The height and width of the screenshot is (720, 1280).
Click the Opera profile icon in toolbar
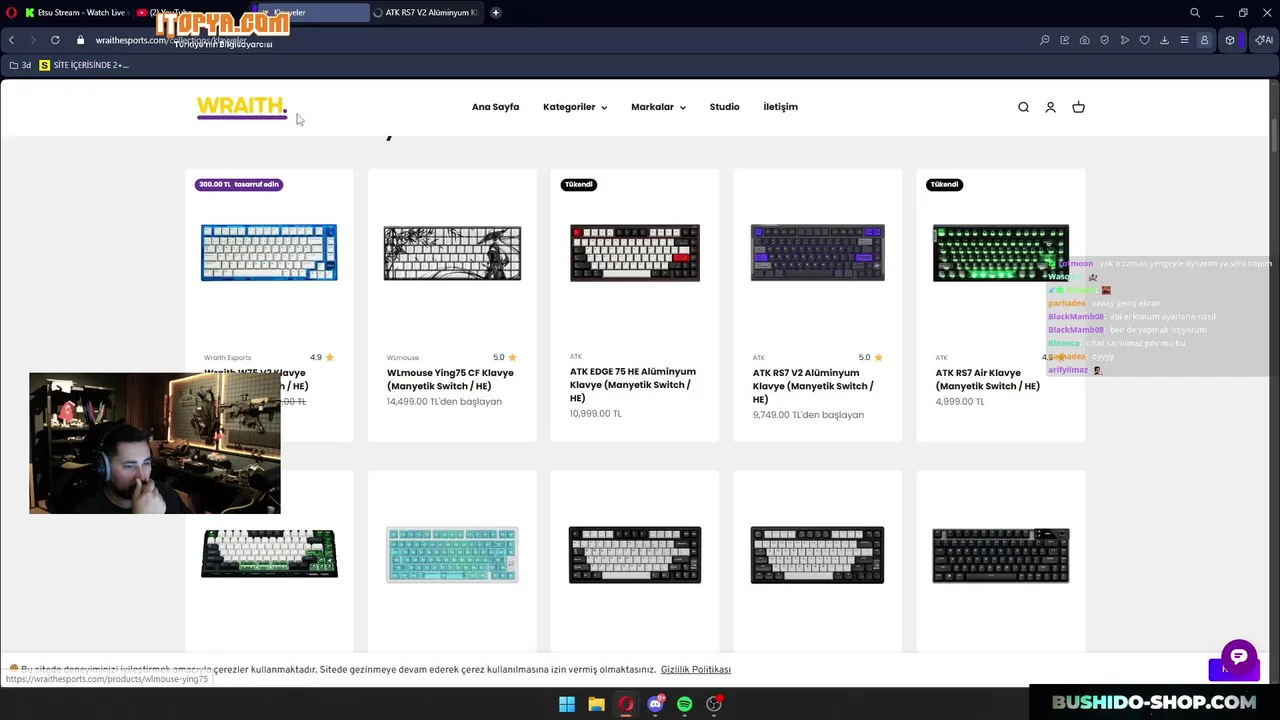1205,40
